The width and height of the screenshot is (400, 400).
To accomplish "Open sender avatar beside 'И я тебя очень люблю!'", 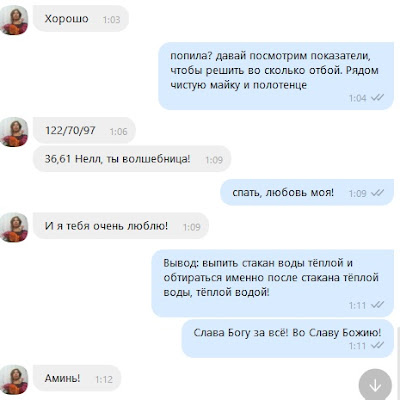I will (14, 227).
